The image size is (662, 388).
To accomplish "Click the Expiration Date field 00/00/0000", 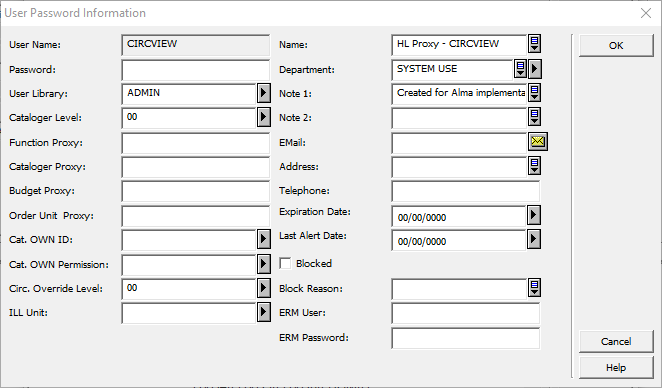I will 459,216.
